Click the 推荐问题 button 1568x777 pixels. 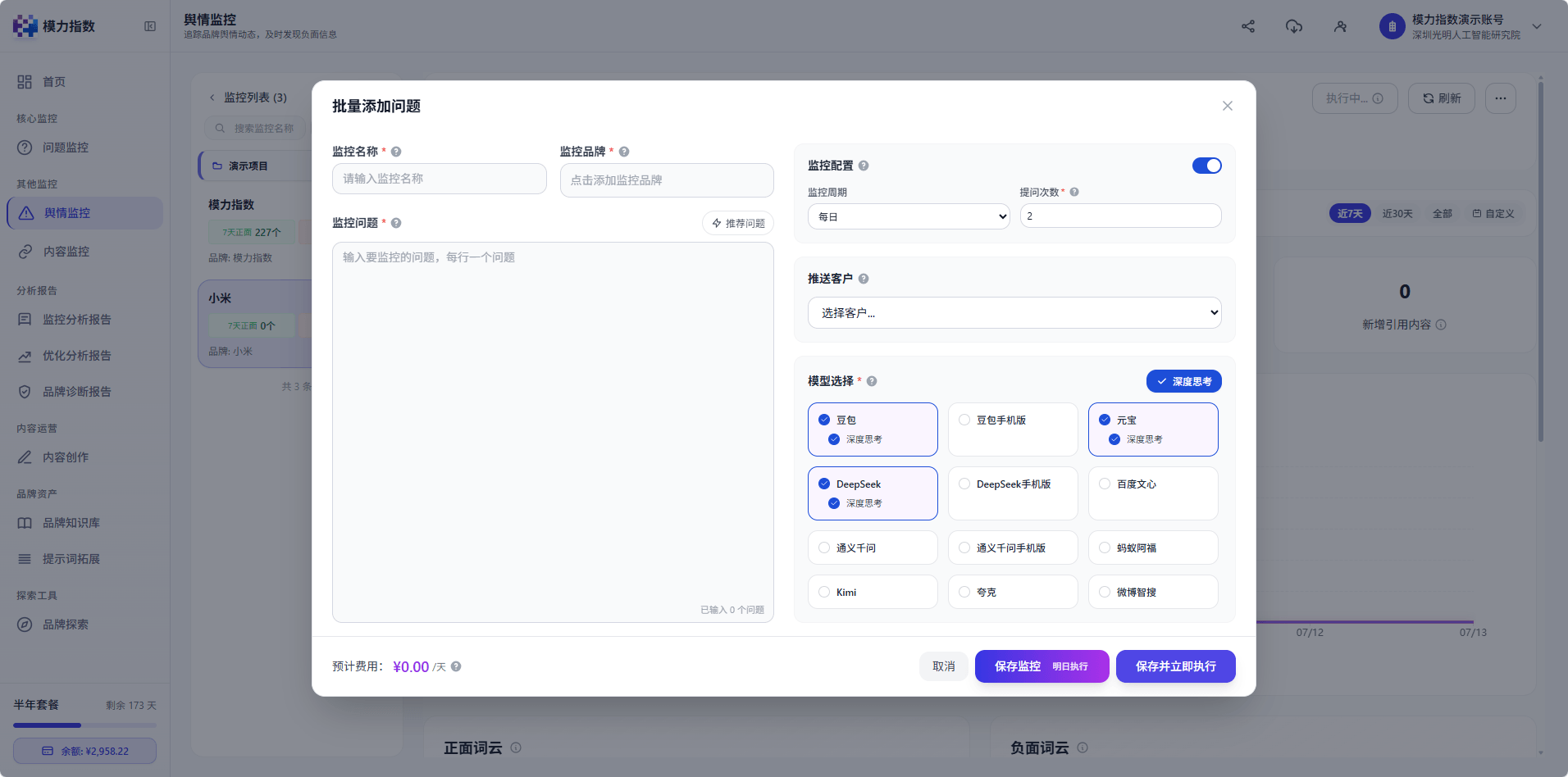tap(738, 223)
